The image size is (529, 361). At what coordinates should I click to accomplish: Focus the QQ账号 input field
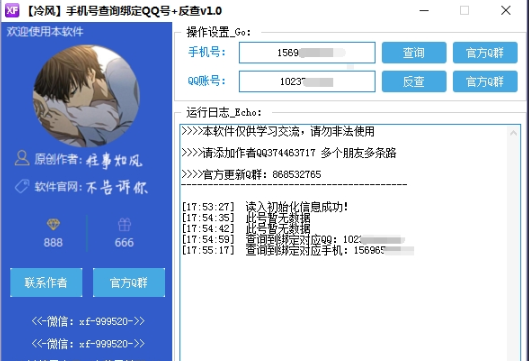coord(307,81)
